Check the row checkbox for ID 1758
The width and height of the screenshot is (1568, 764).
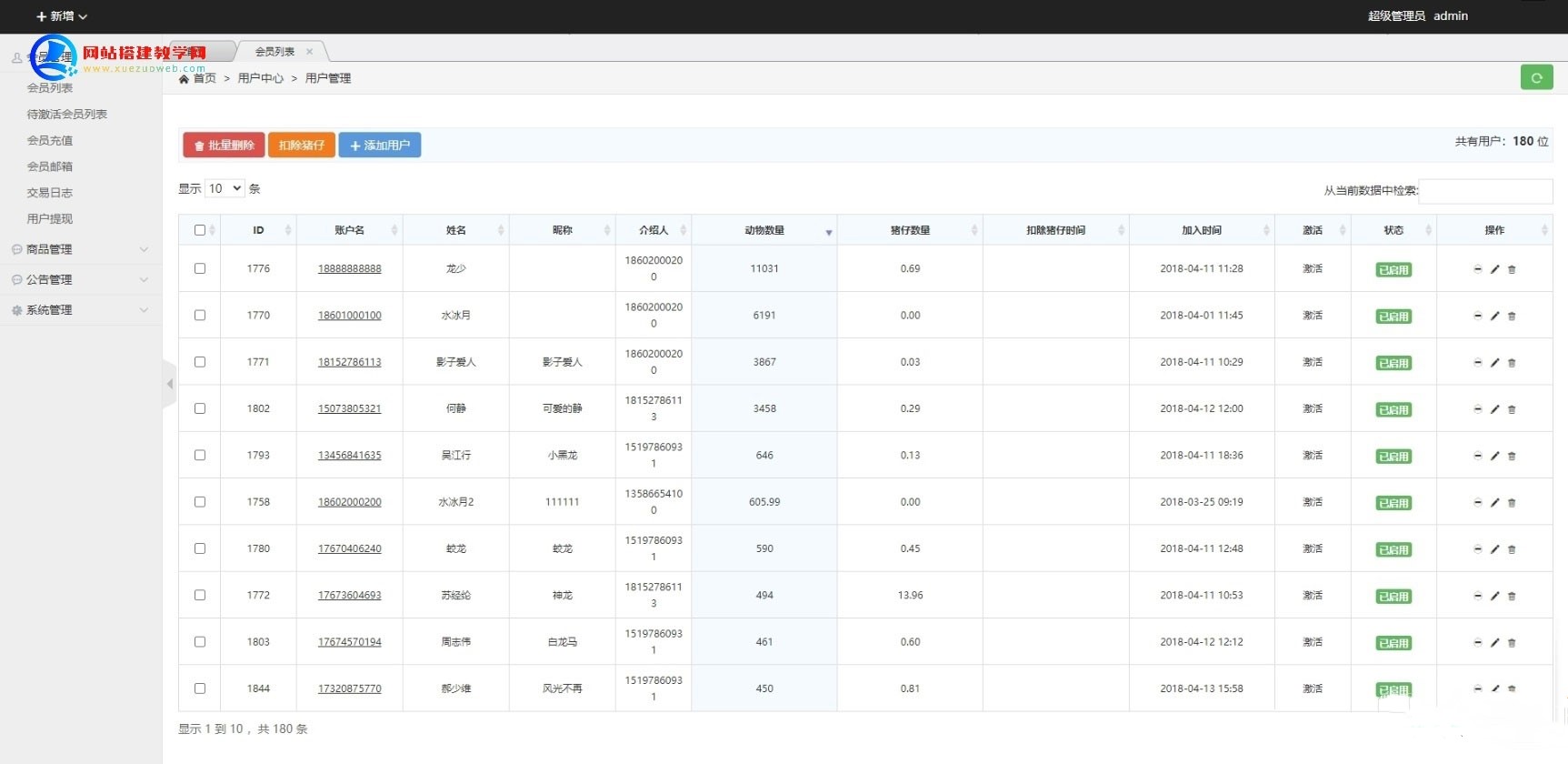pos(200,502)
